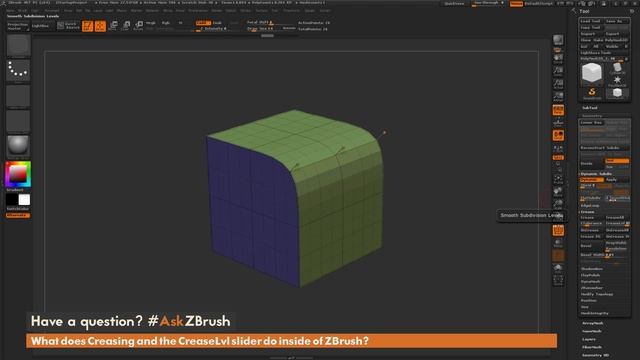This screenshot has height=360, width=640.
Task: Open the alpha selector slot
Action: 18,96
